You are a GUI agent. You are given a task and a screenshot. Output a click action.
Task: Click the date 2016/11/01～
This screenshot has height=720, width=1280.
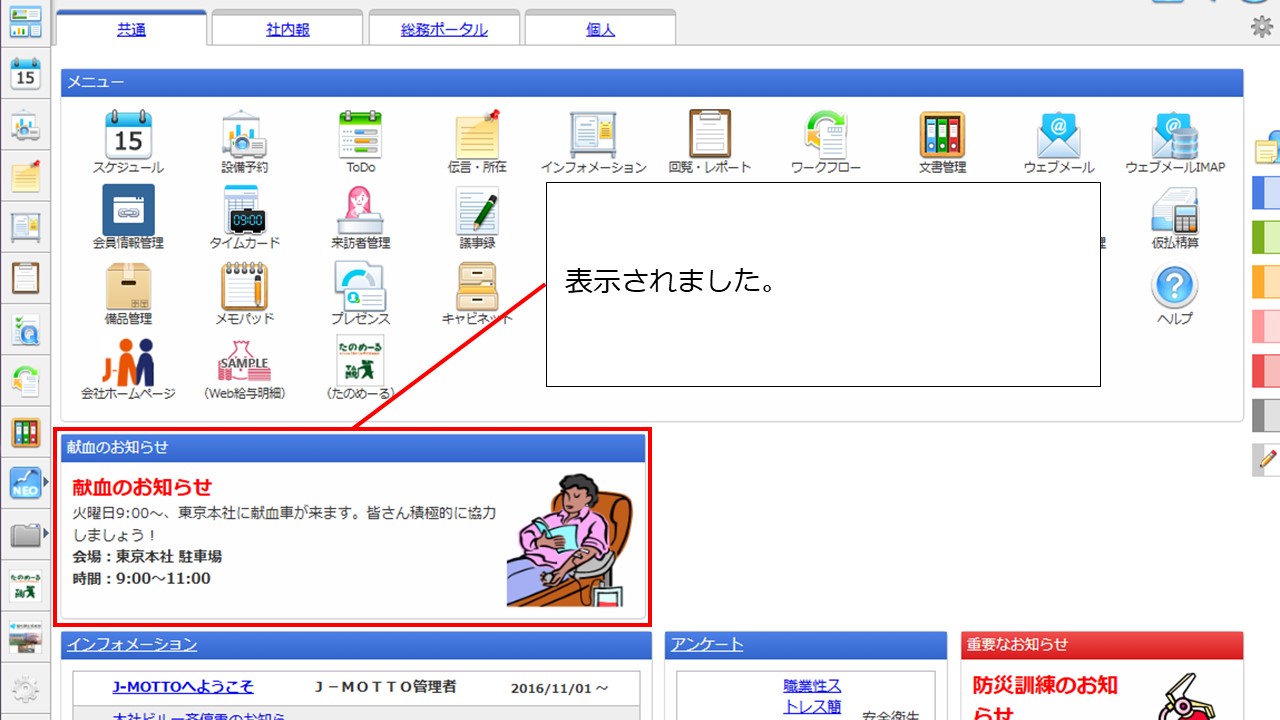[x=559, y=688]
